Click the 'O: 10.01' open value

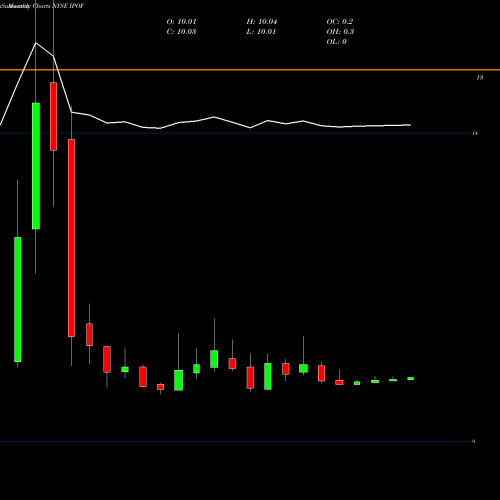(x=181, y=22)
